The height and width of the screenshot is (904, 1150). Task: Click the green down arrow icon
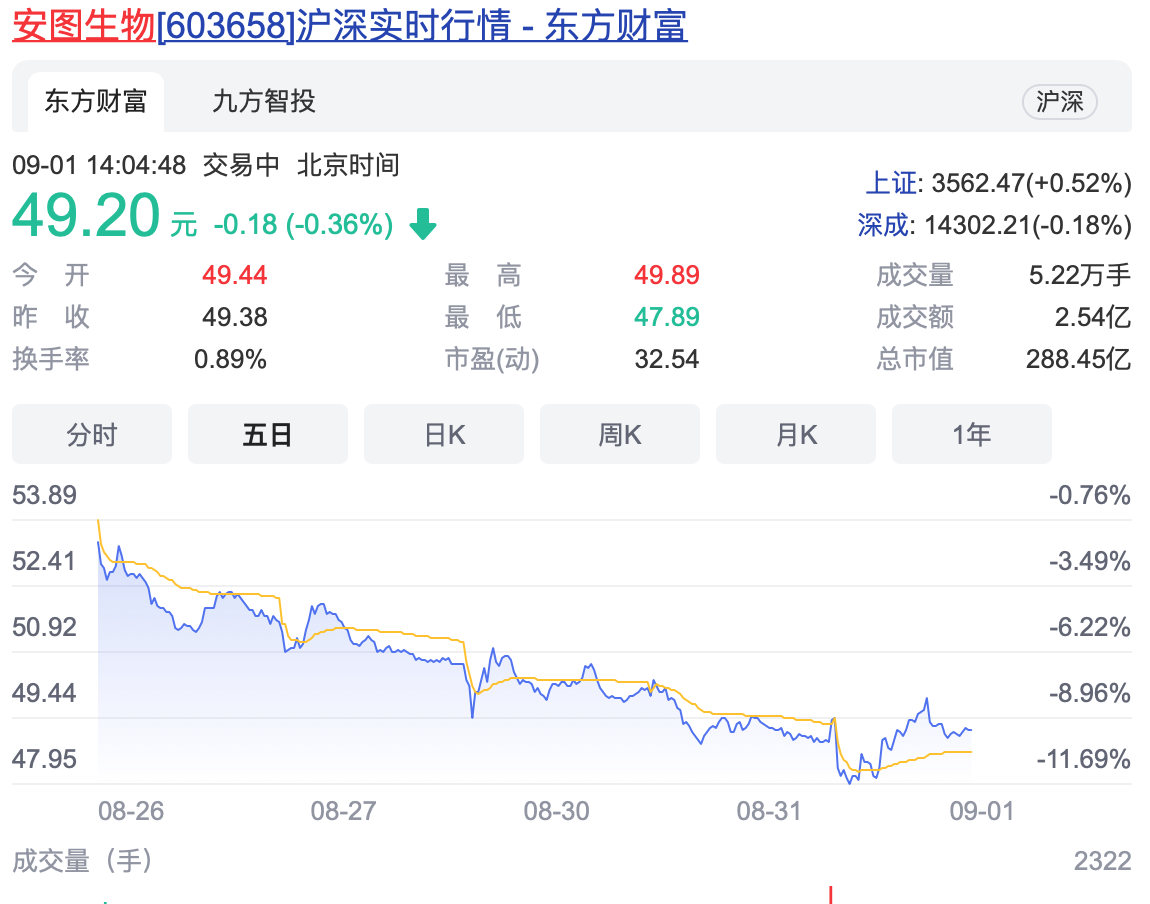click(422, 224)
